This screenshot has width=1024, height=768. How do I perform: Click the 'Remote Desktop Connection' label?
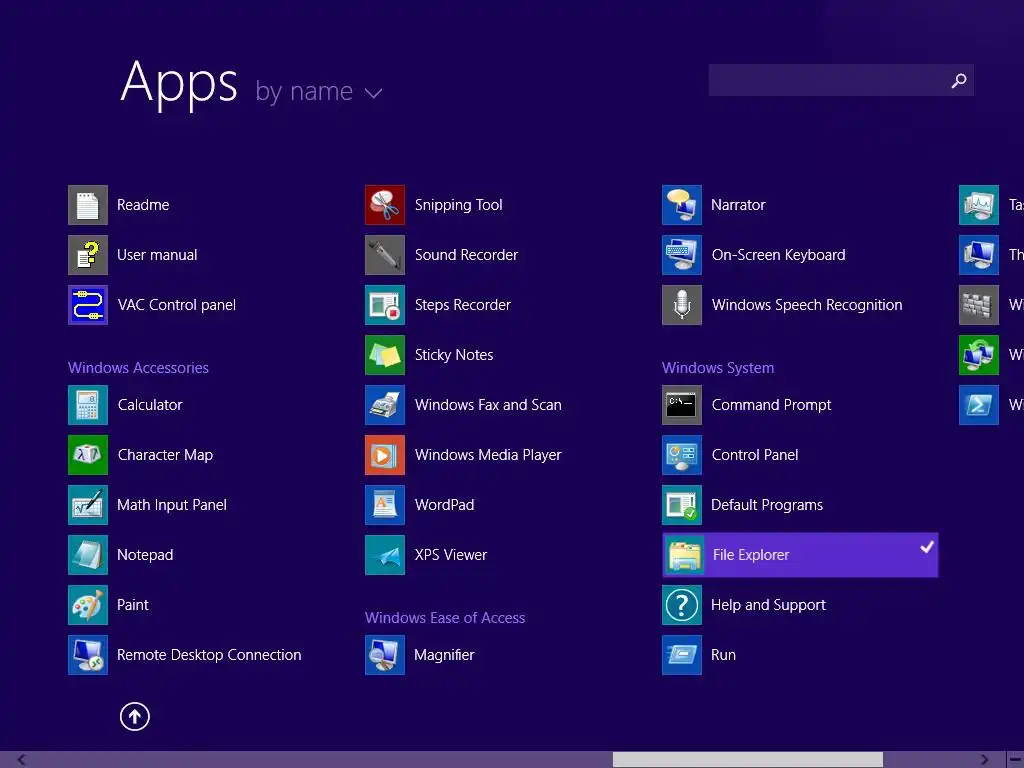pyautogui.click(x=209, y=655)
